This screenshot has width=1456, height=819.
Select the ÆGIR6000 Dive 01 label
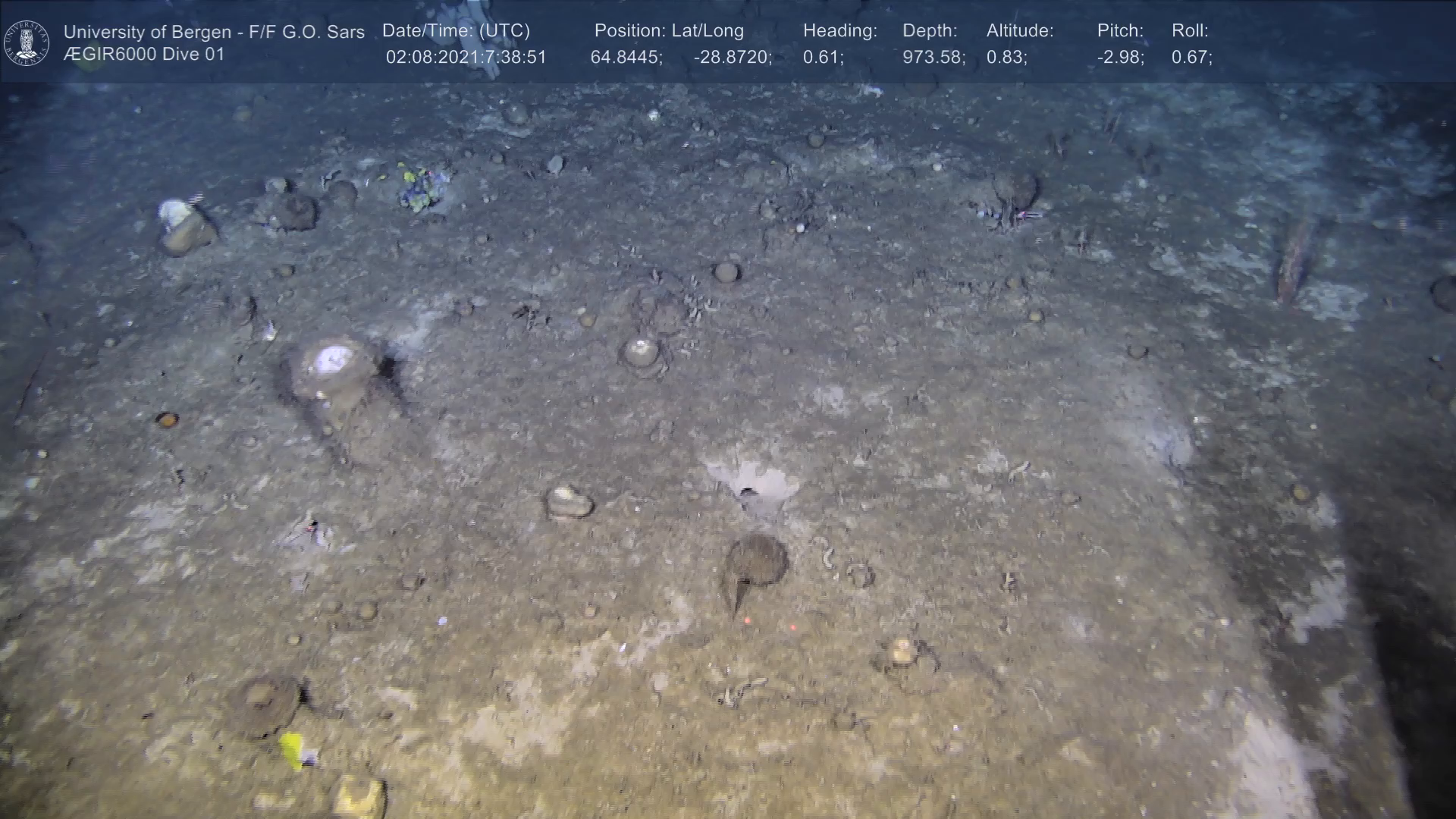click(144, 55)
